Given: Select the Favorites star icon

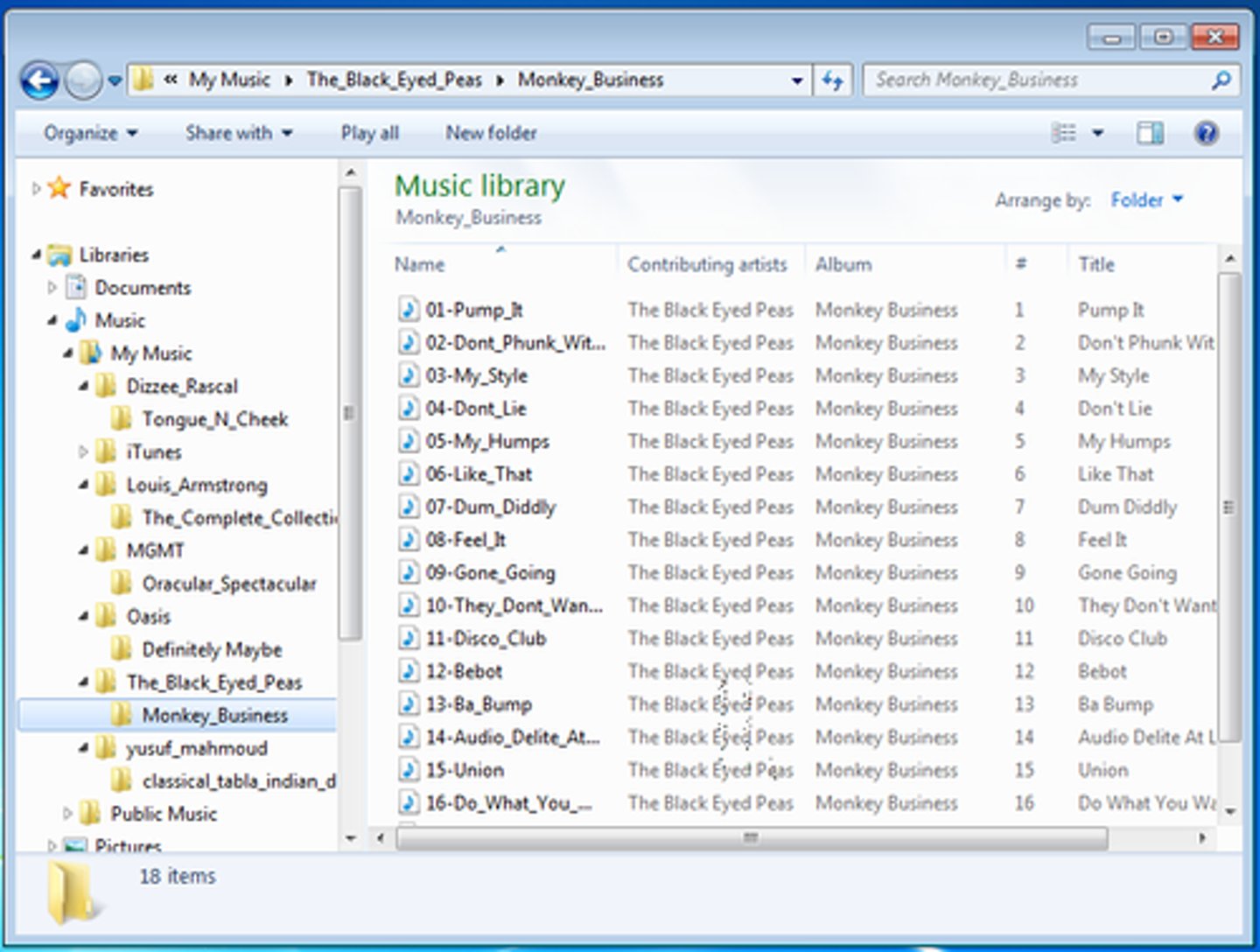Looking at the screenshot, I should (x=59, y=188).
